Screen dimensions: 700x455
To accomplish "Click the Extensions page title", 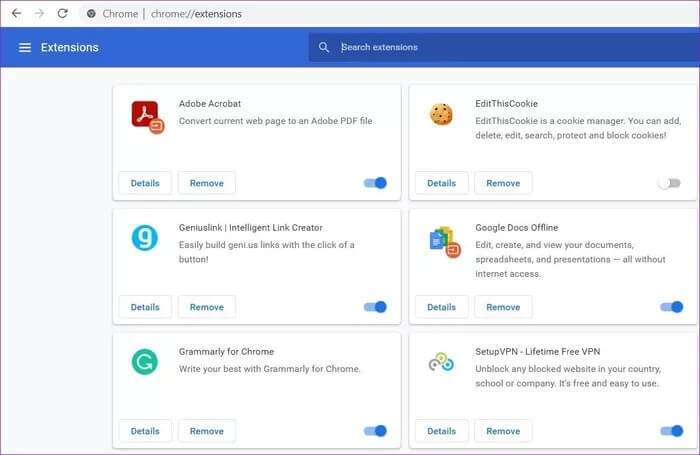I will (x=70, y=47).
